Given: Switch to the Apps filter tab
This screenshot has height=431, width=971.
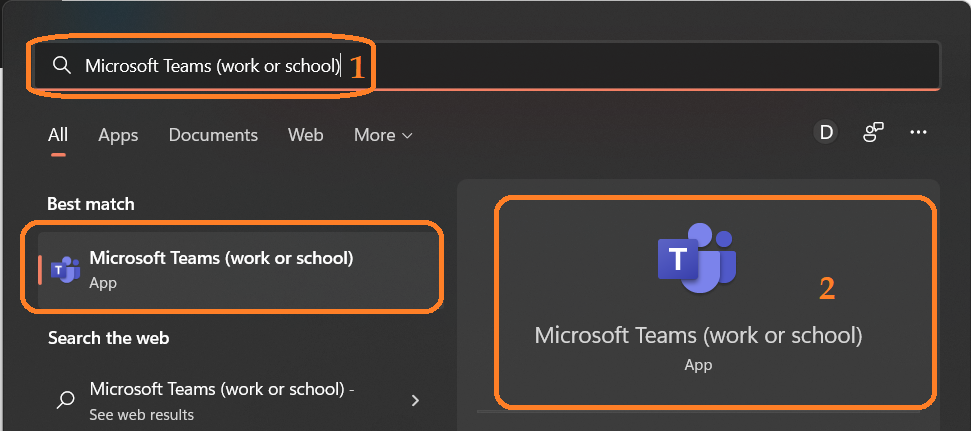Looking at the screenshot, I should coord(118,135).
